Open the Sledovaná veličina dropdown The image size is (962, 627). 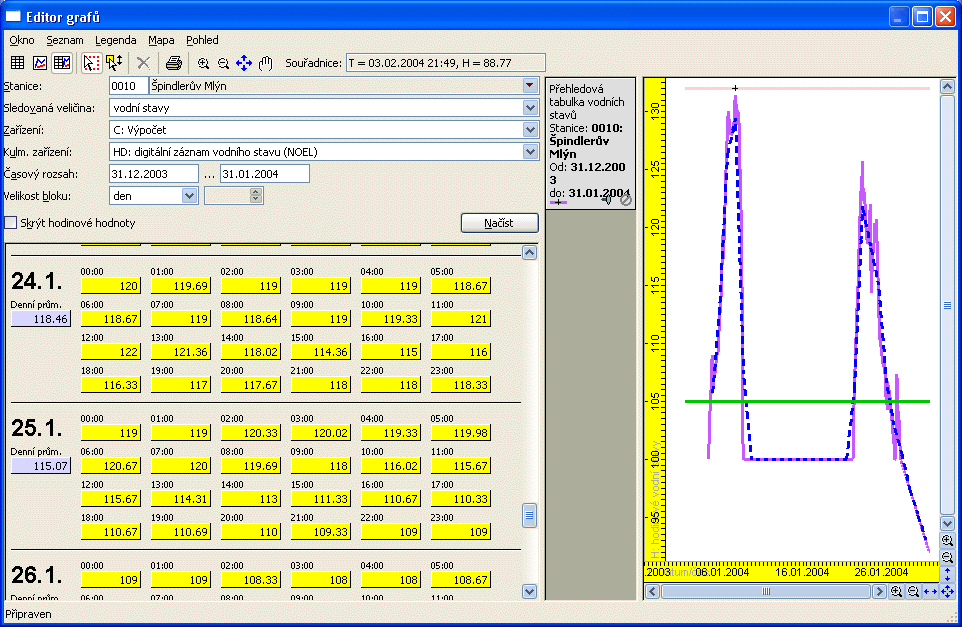coord(530,108)
